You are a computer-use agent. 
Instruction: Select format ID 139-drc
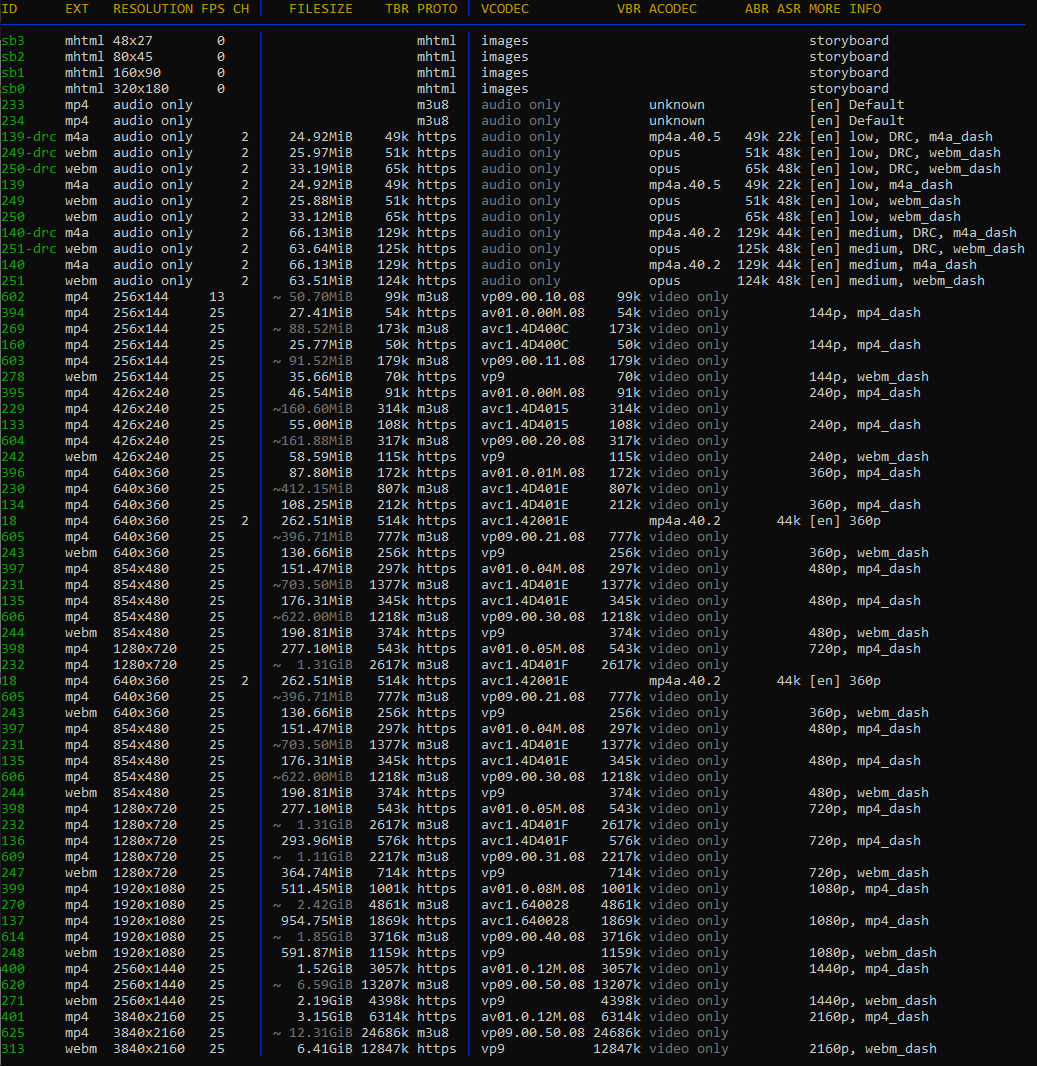click(29, 137)
